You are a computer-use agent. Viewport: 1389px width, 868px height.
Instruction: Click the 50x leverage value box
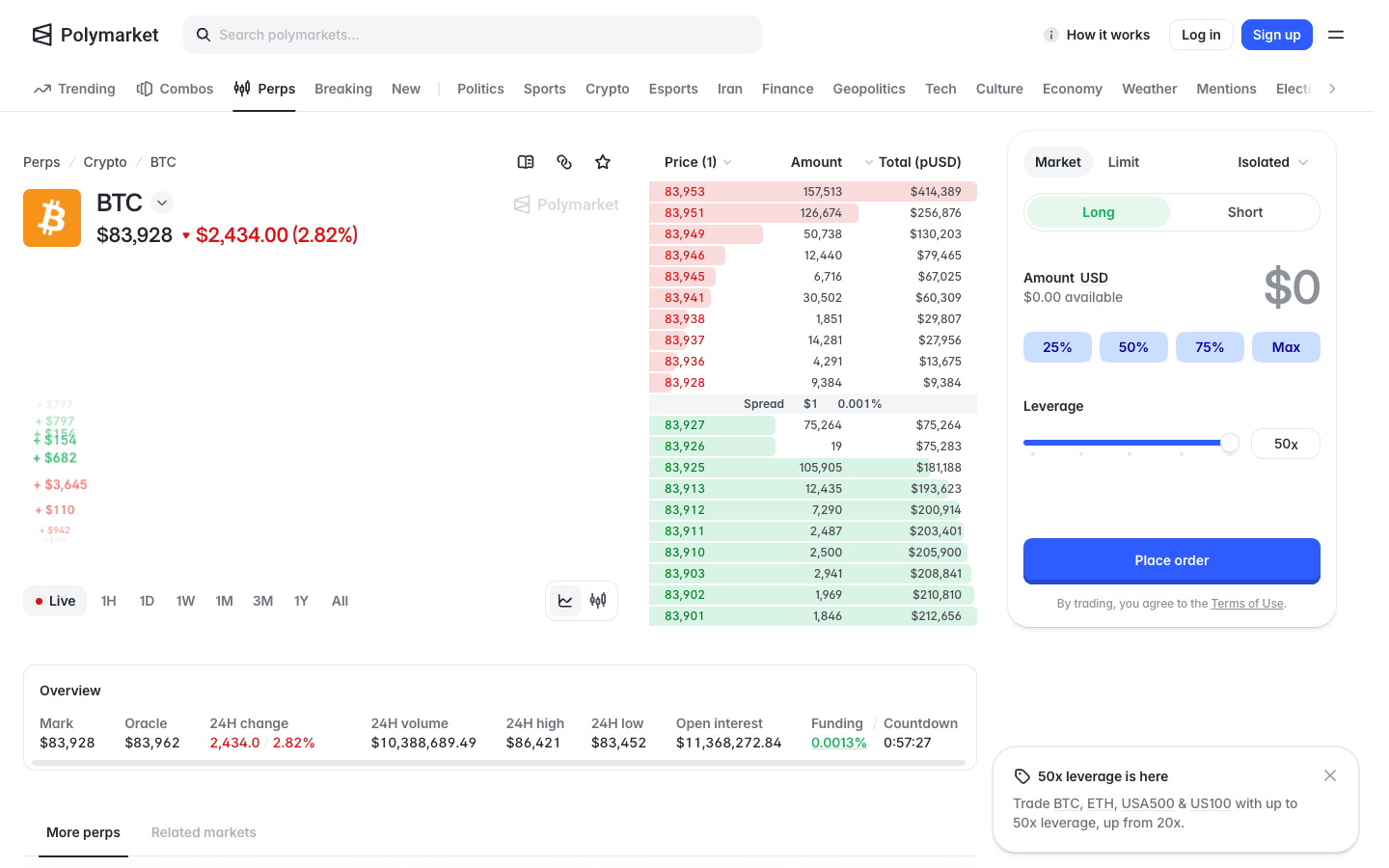(1286, 444)
